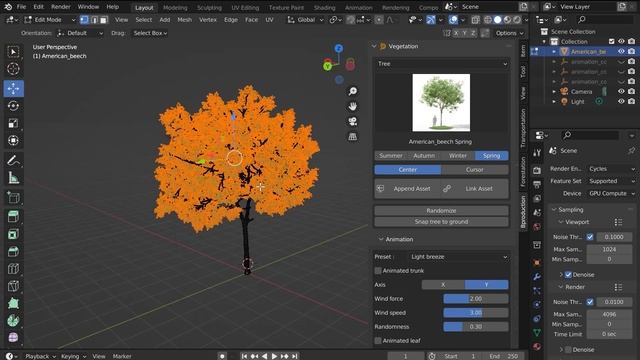Select the Measure tool
The height and width of the screenshot is (360, 640).
13,178
